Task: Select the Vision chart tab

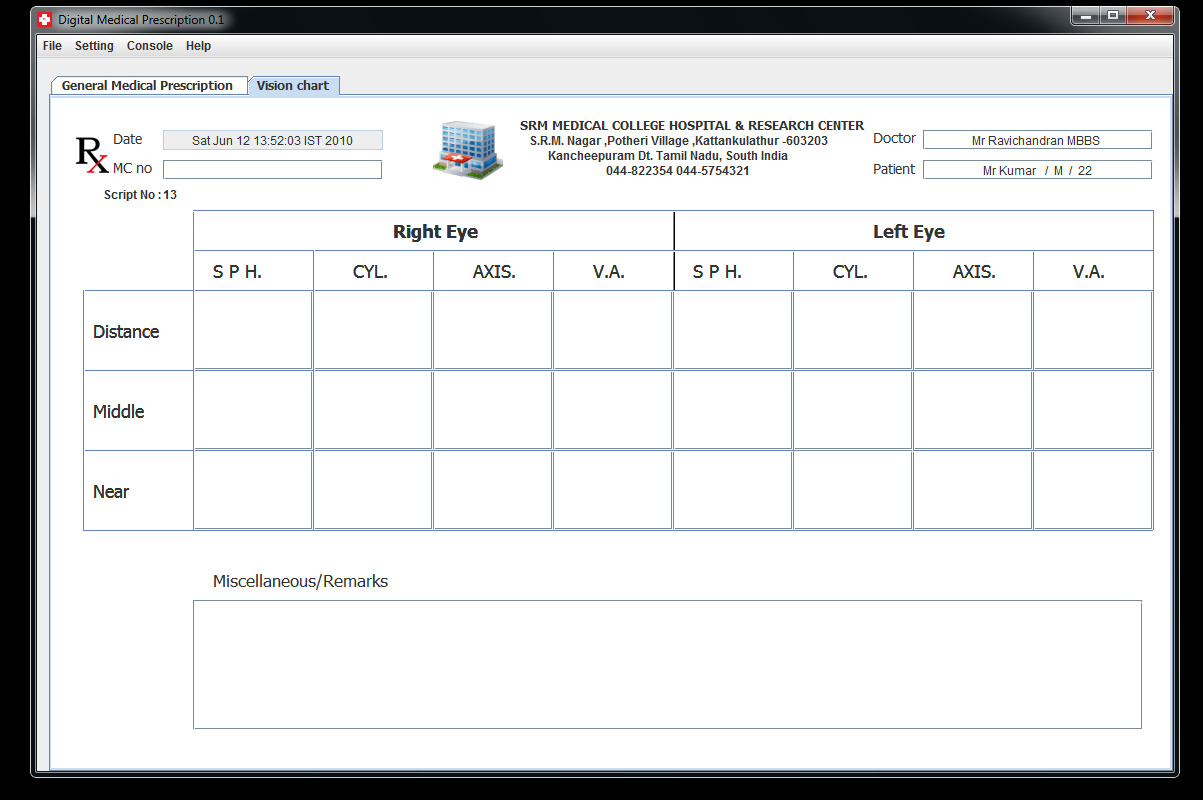Action: coord(294,85)
